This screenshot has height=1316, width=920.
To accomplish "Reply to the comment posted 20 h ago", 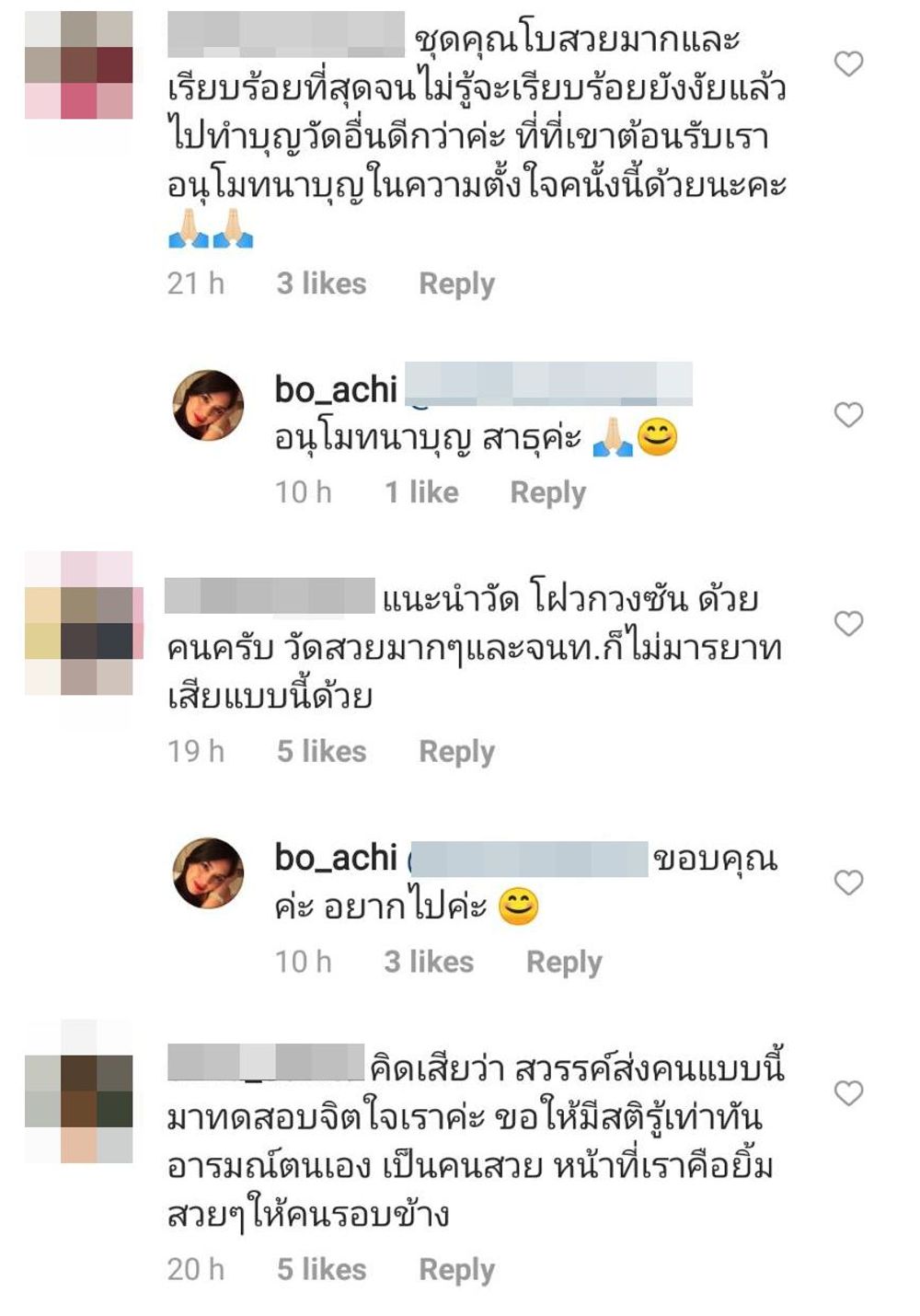I will point(456,1270).
